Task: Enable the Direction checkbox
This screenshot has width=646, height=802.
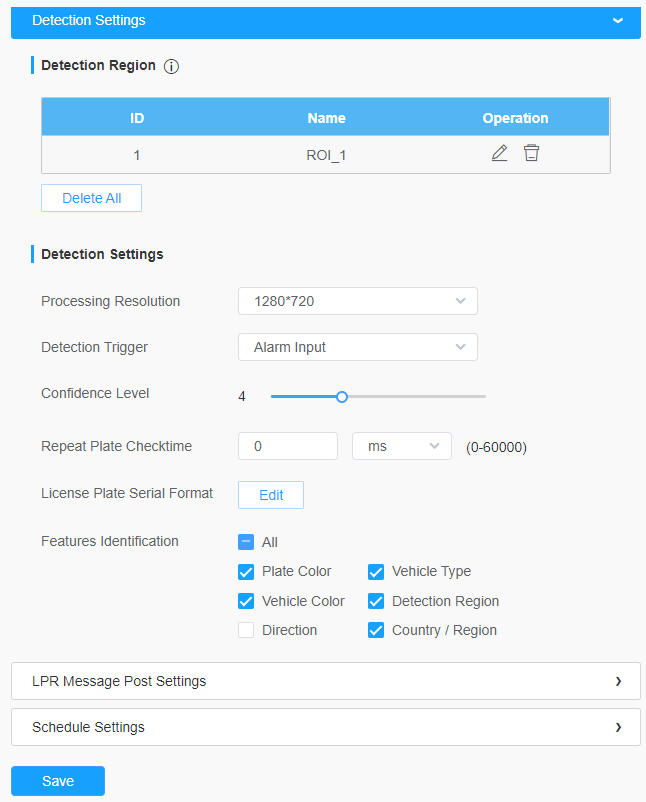Action: pos(246,630)
